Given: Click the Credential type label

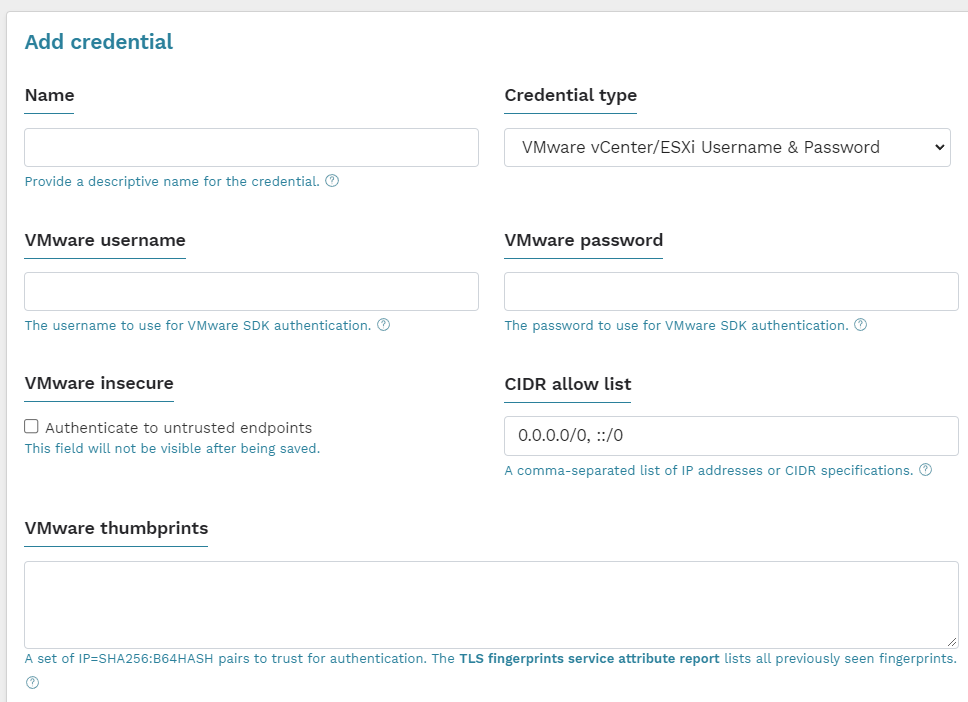Looking at the screenshot, I should pyautogui.click(x=570, y=95).
